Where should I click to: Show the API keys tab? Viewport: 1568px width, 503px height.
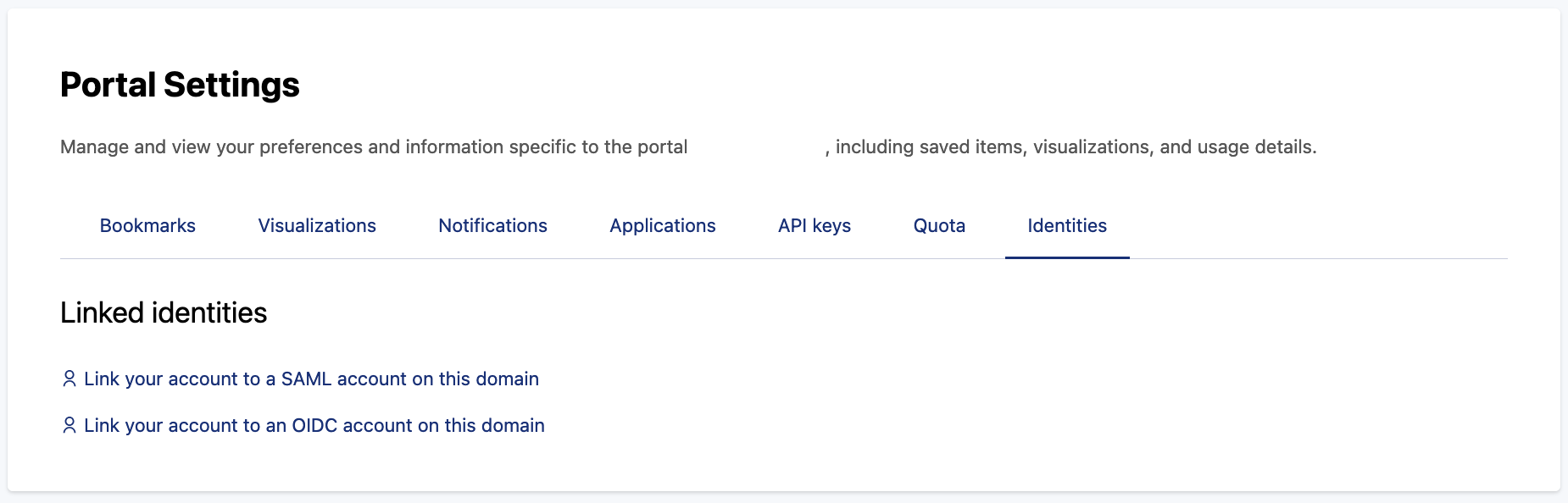coord(815,226)
